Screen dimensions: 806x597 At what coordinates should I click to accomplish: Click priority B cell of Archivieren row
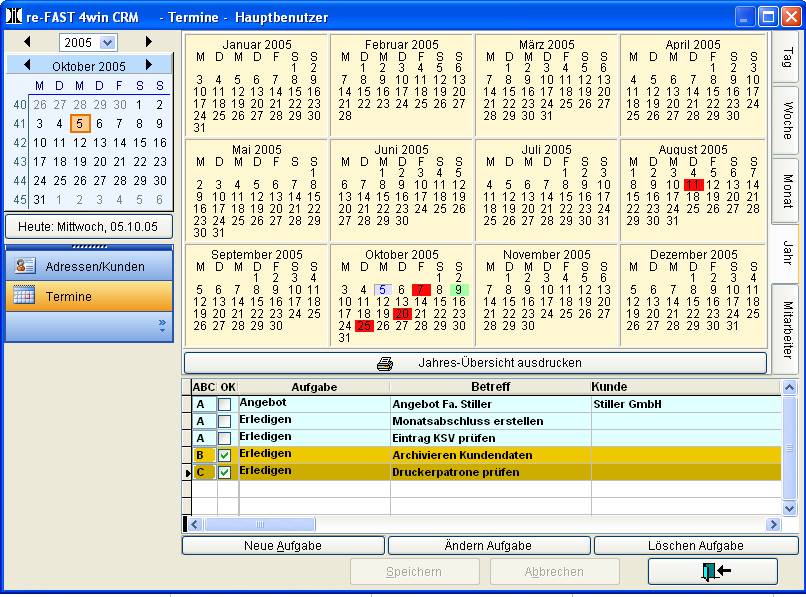point(204,455)
